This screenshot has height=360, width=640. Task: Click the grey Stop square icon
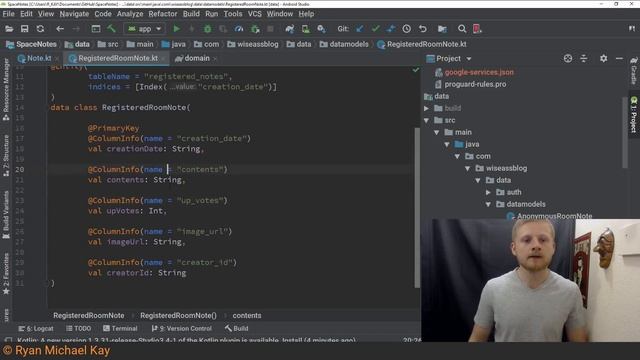tap(270, 29)
